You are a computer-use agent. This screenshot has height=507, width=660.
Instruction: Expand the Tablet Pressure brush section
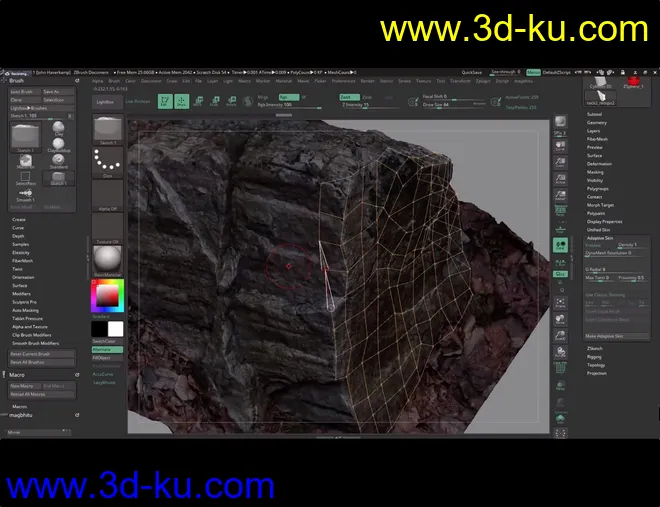click(x=27, y=319)
